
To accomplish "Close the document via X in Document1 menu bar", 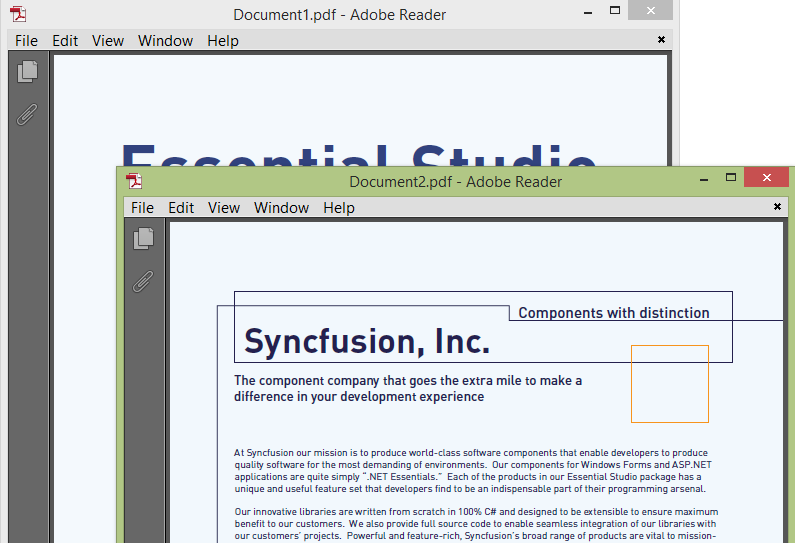I will (661, 40).
